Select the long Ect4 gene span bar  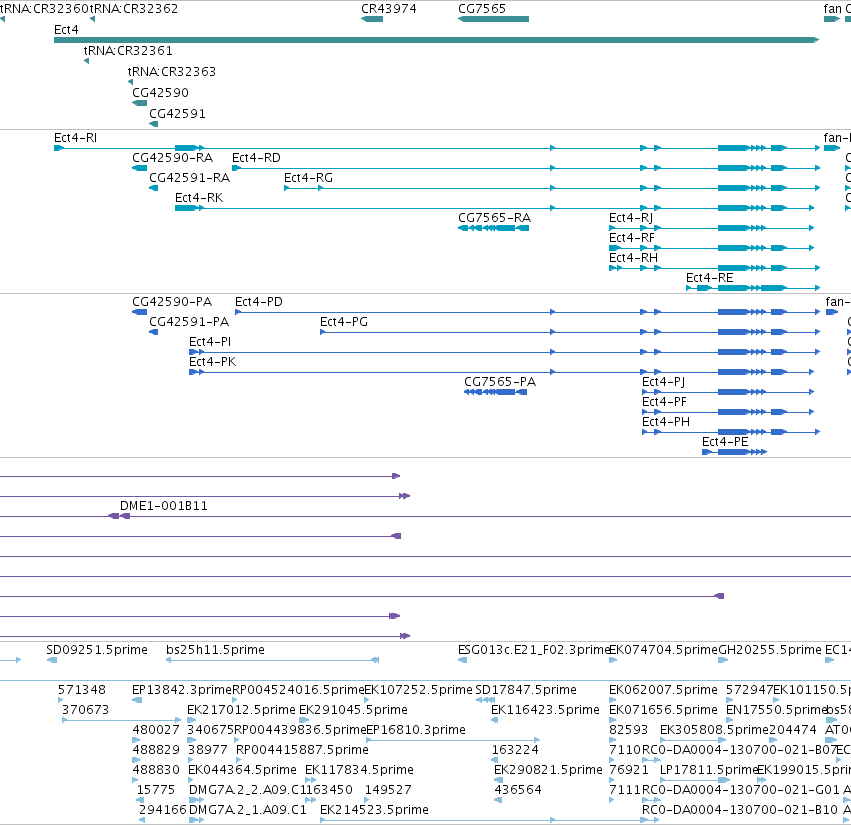[436, 40]
